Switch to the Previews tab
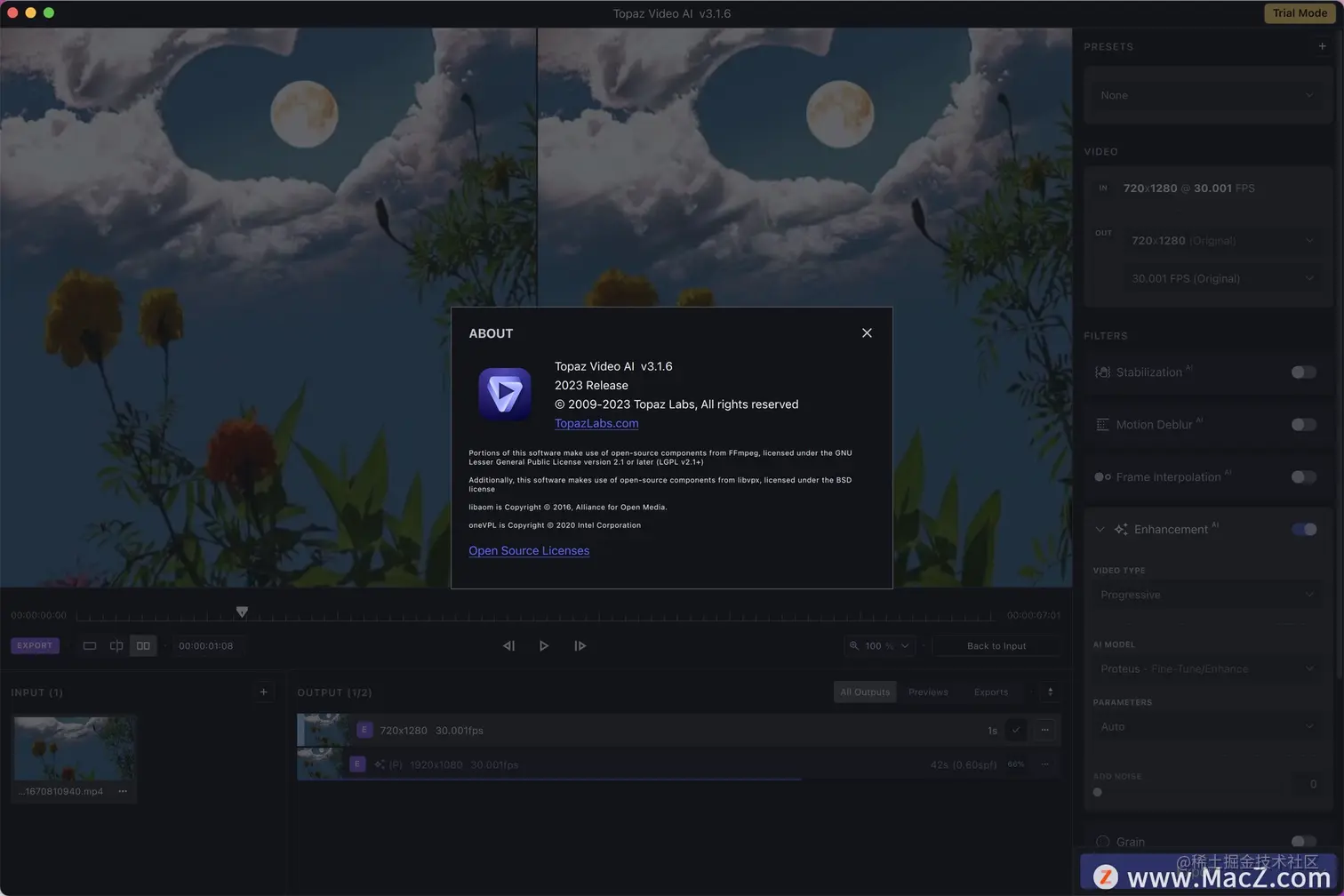1344x896 pixels. point(928,692)
